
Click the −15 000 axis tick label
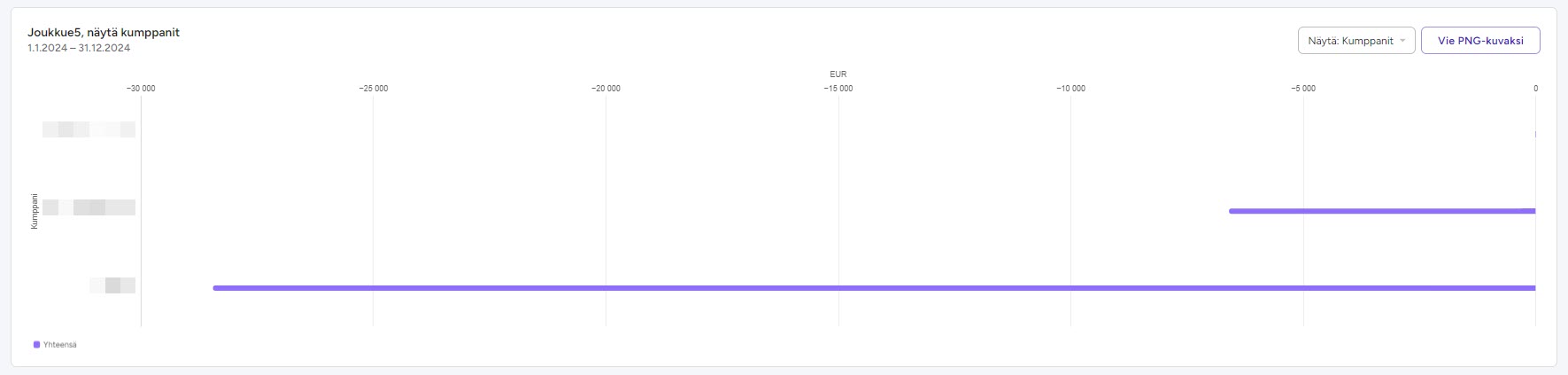[838, 89]
